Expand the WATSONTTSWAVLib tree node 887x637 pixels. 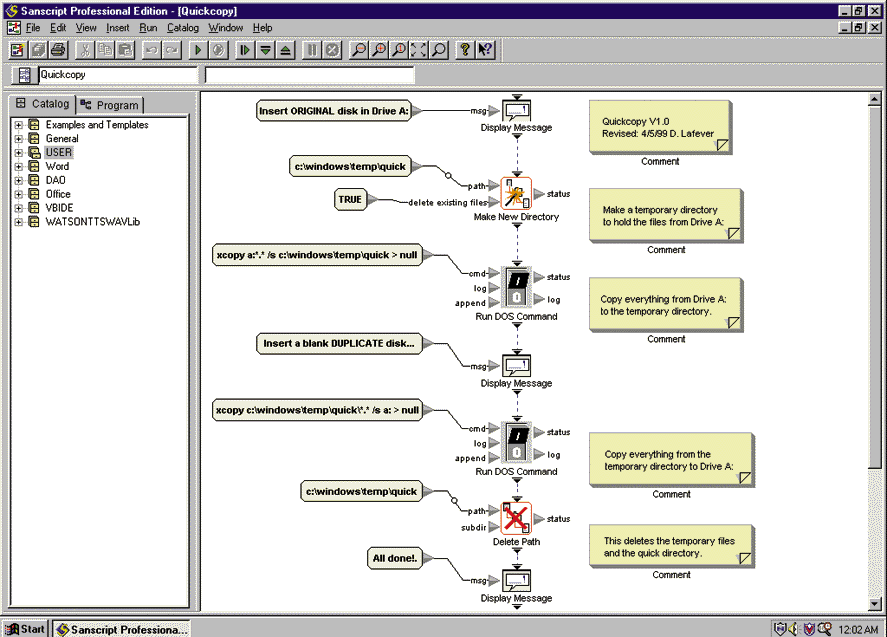pos(19,222)
